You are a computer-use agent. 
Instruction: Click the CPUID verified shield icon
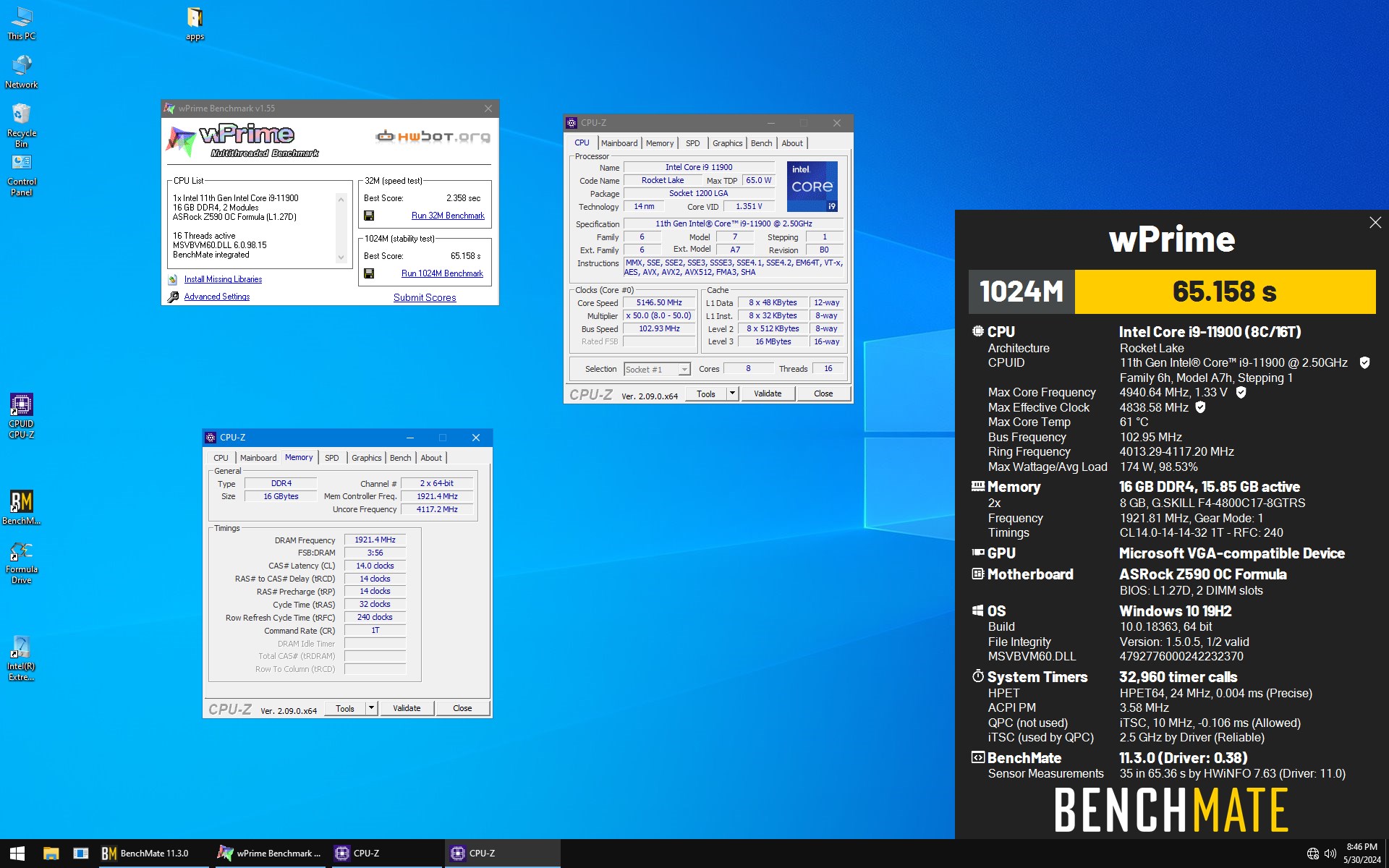point(1364,362)
